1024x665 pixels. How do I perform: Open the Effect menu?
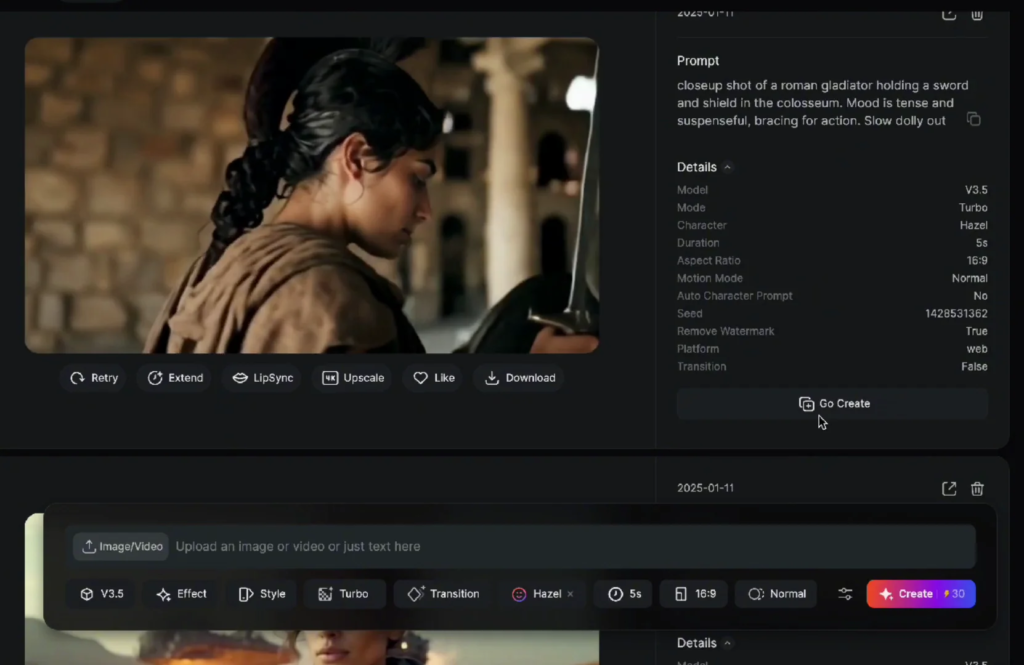pyautogui.click(x=181, y=594)
